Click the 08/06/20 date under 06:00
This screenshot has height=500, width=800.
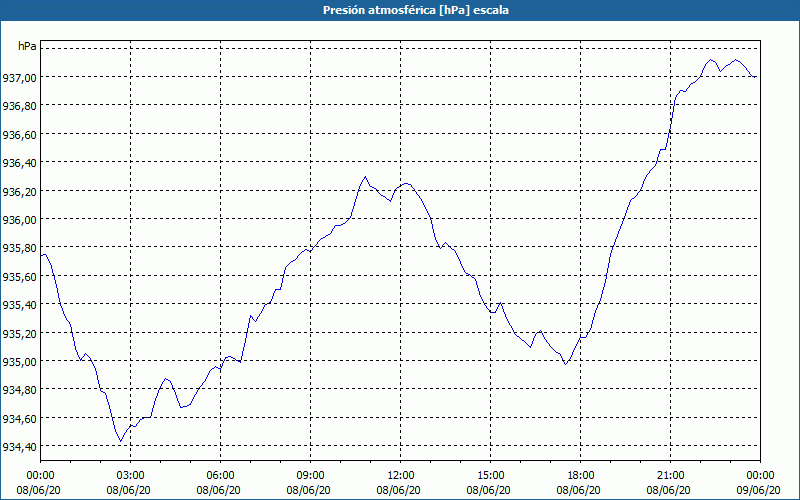click(x=218, y=490)
